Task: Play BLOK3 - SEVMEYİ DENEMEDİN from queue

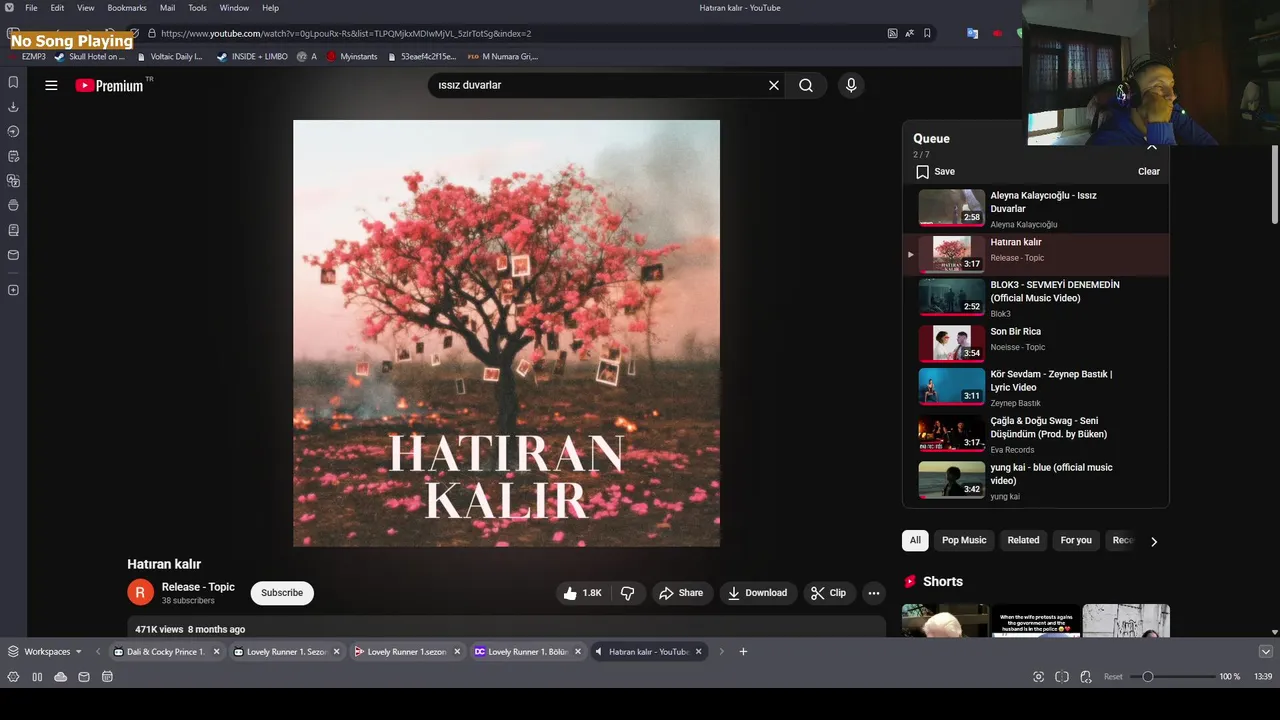Action: 1035,298
